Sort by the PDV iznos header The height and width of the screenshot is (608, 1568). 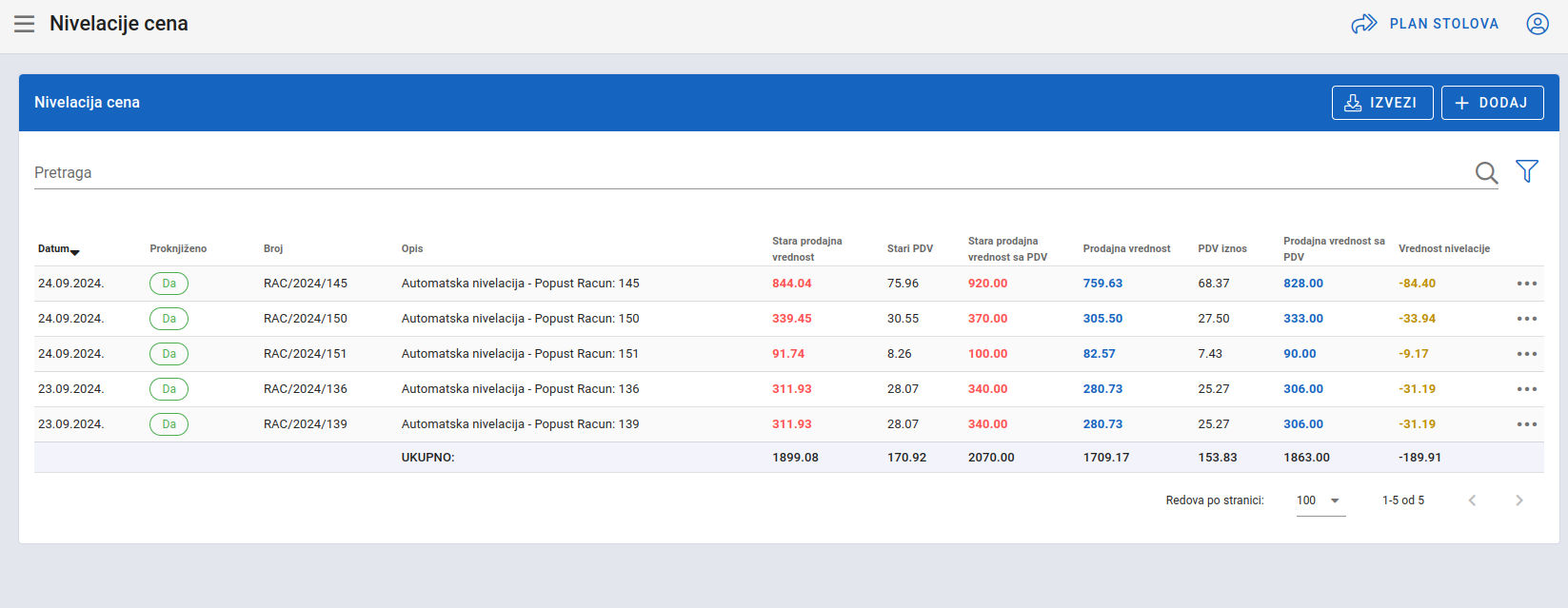tap(1222, 249)
